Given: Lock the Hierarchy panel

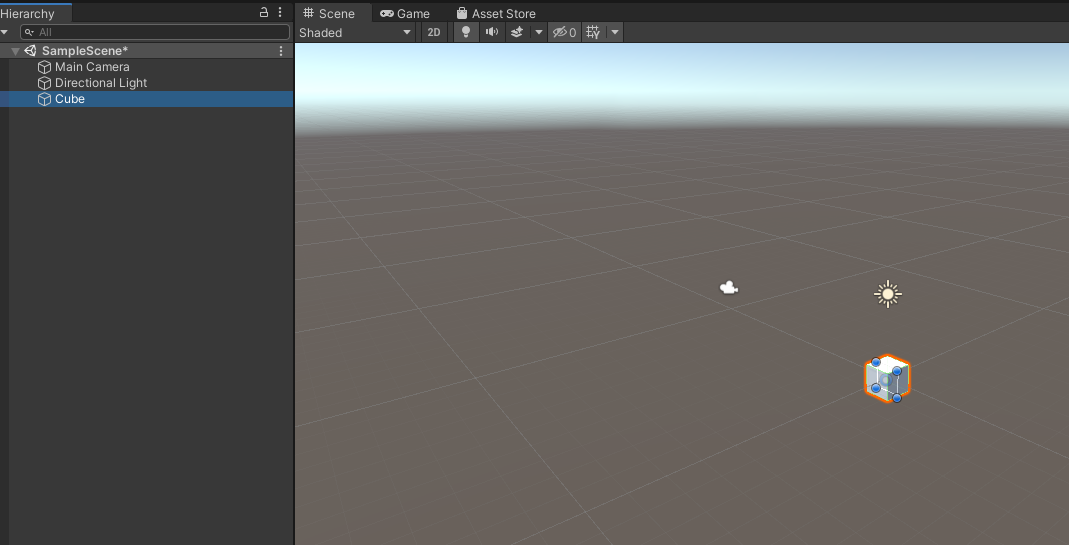Looking at the screenshot, I should (264, 12).
